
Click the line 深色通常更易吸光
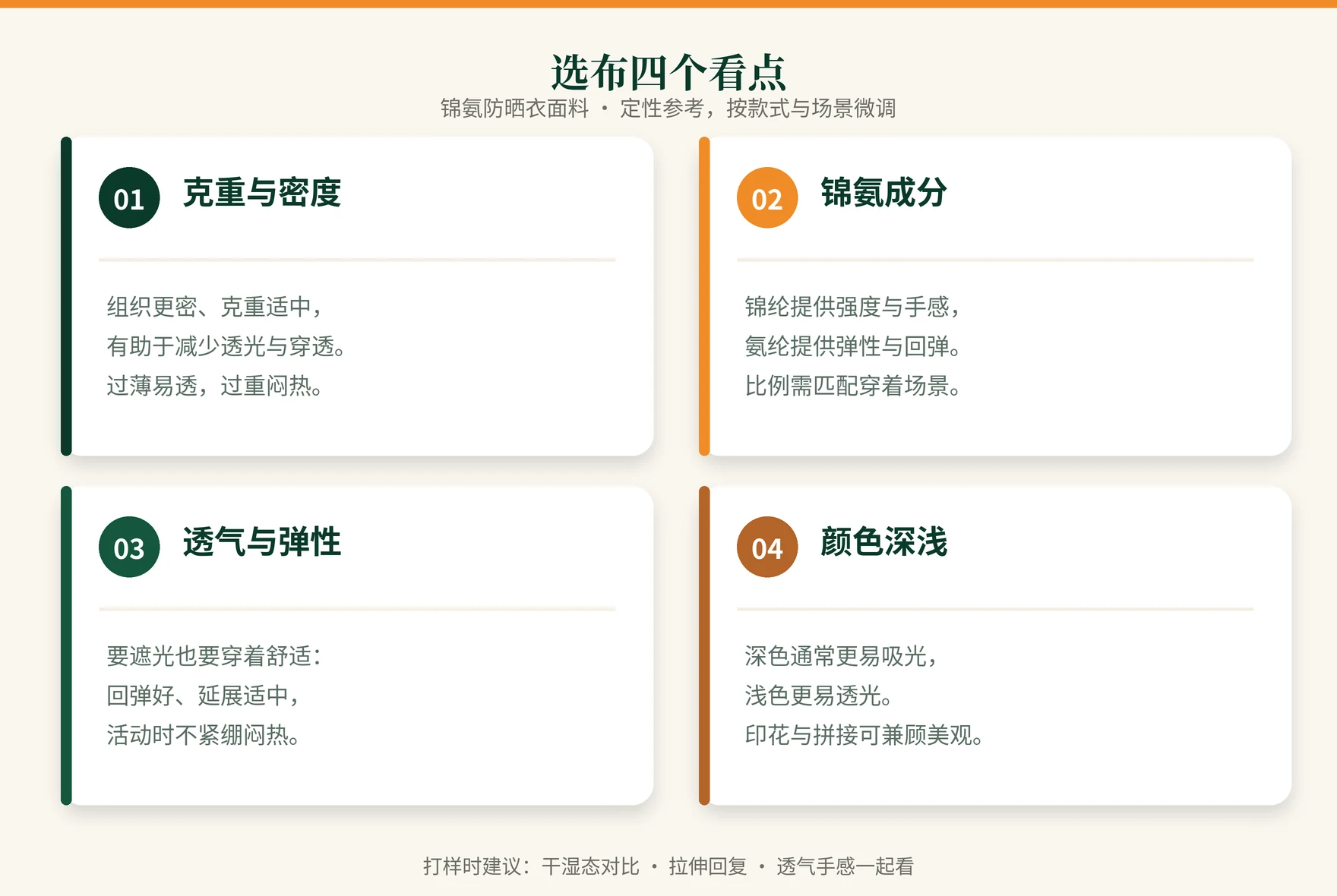(x=842, y=656)
